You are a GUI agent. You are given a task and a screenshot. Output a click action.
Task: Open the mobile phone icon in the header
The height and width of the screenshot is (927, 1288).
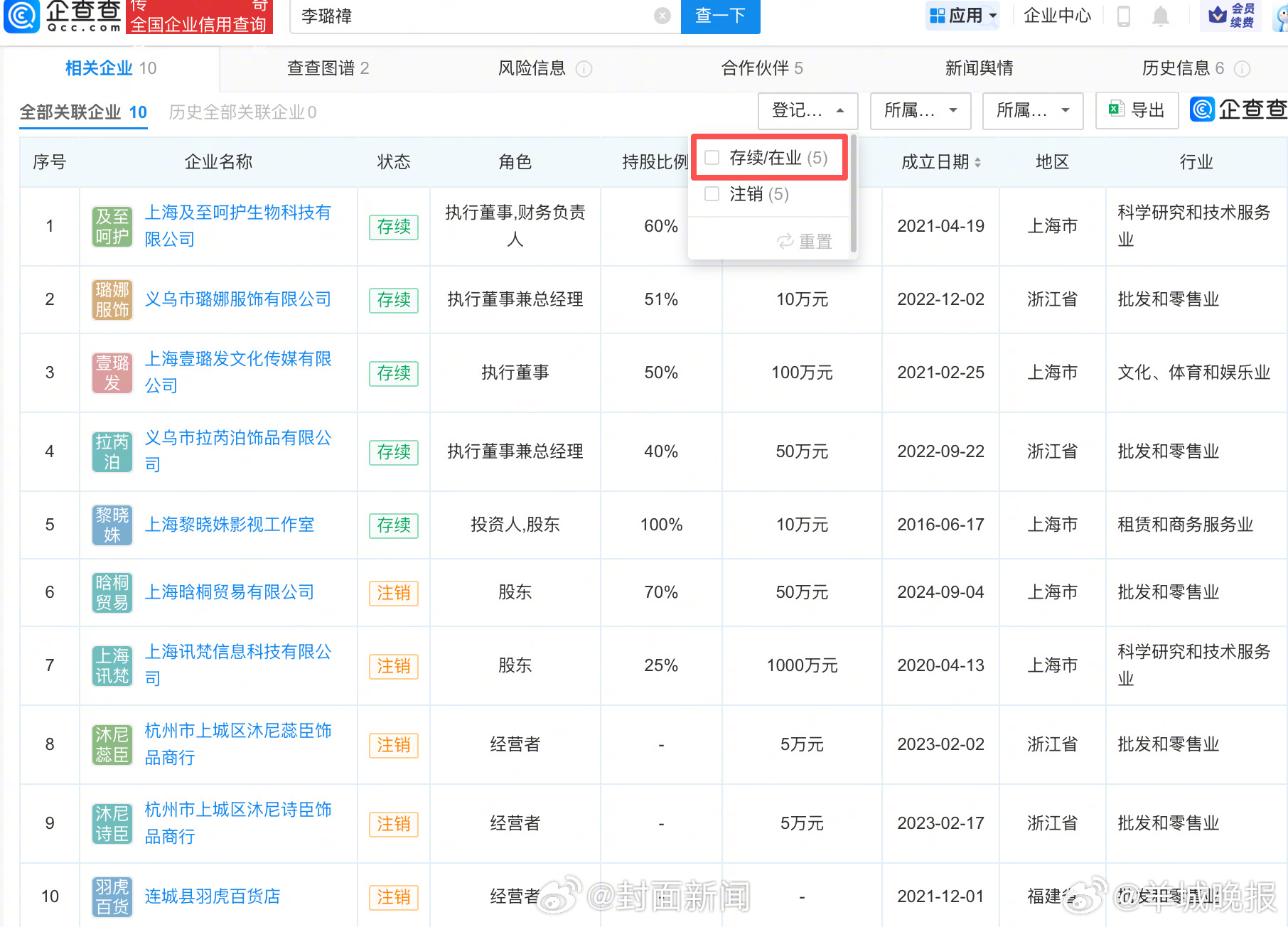[1124, 16]
